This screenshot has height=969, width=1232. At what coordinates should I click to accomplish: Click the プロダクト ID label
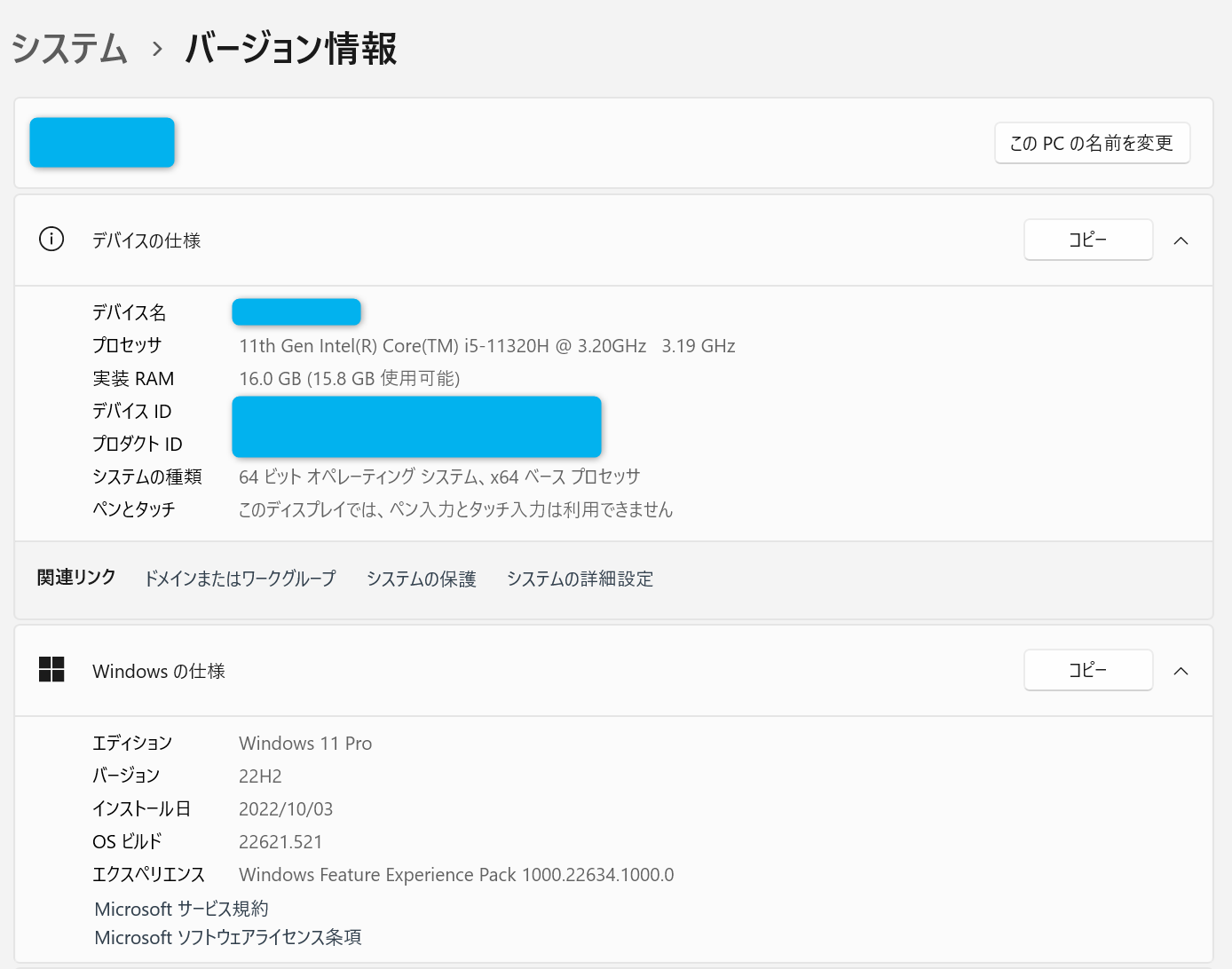point(138,444)
